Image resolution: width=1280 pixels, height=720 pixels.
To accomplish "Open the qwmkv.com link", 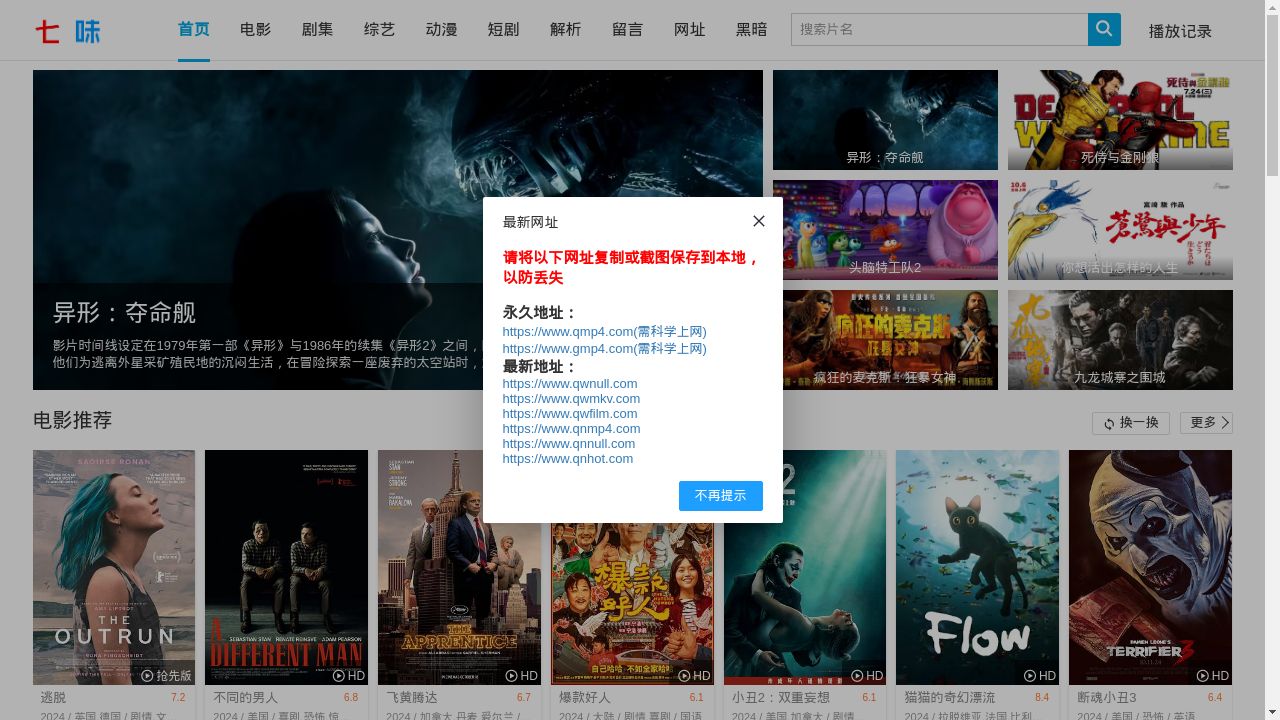I will coord(571,398).
